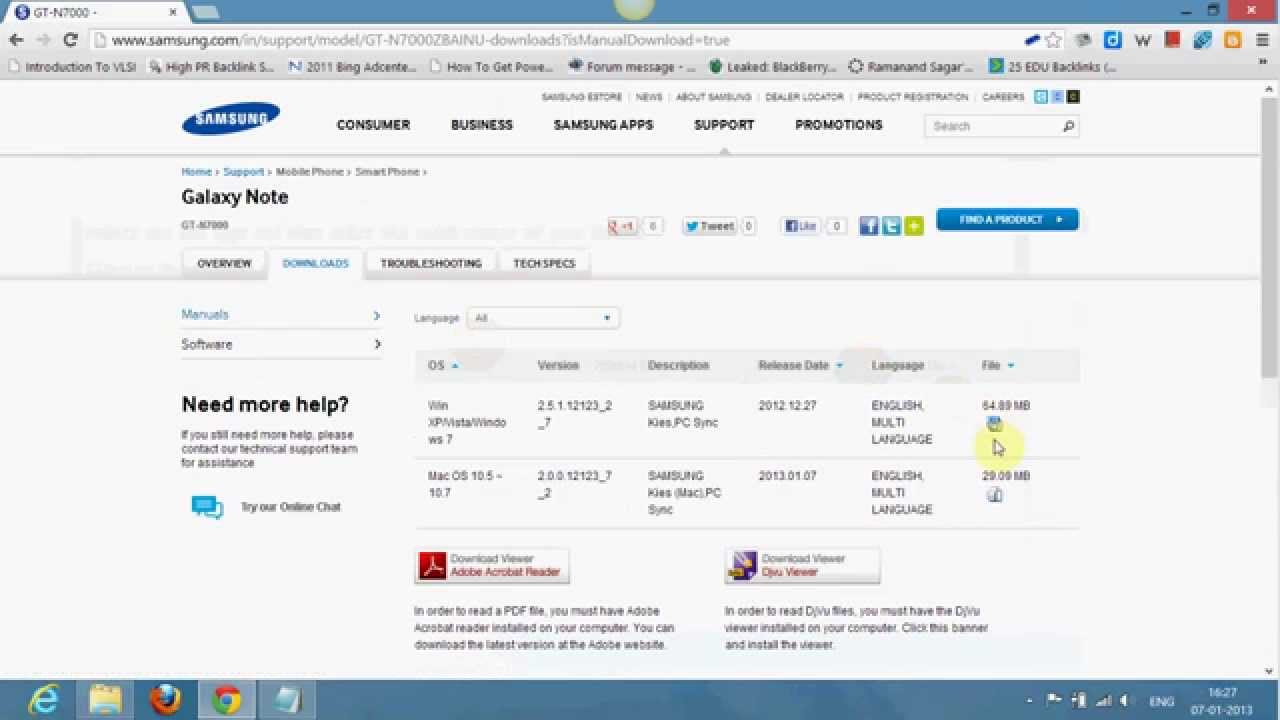
Task: Click Find a Product button
Action: (1007, 220)
